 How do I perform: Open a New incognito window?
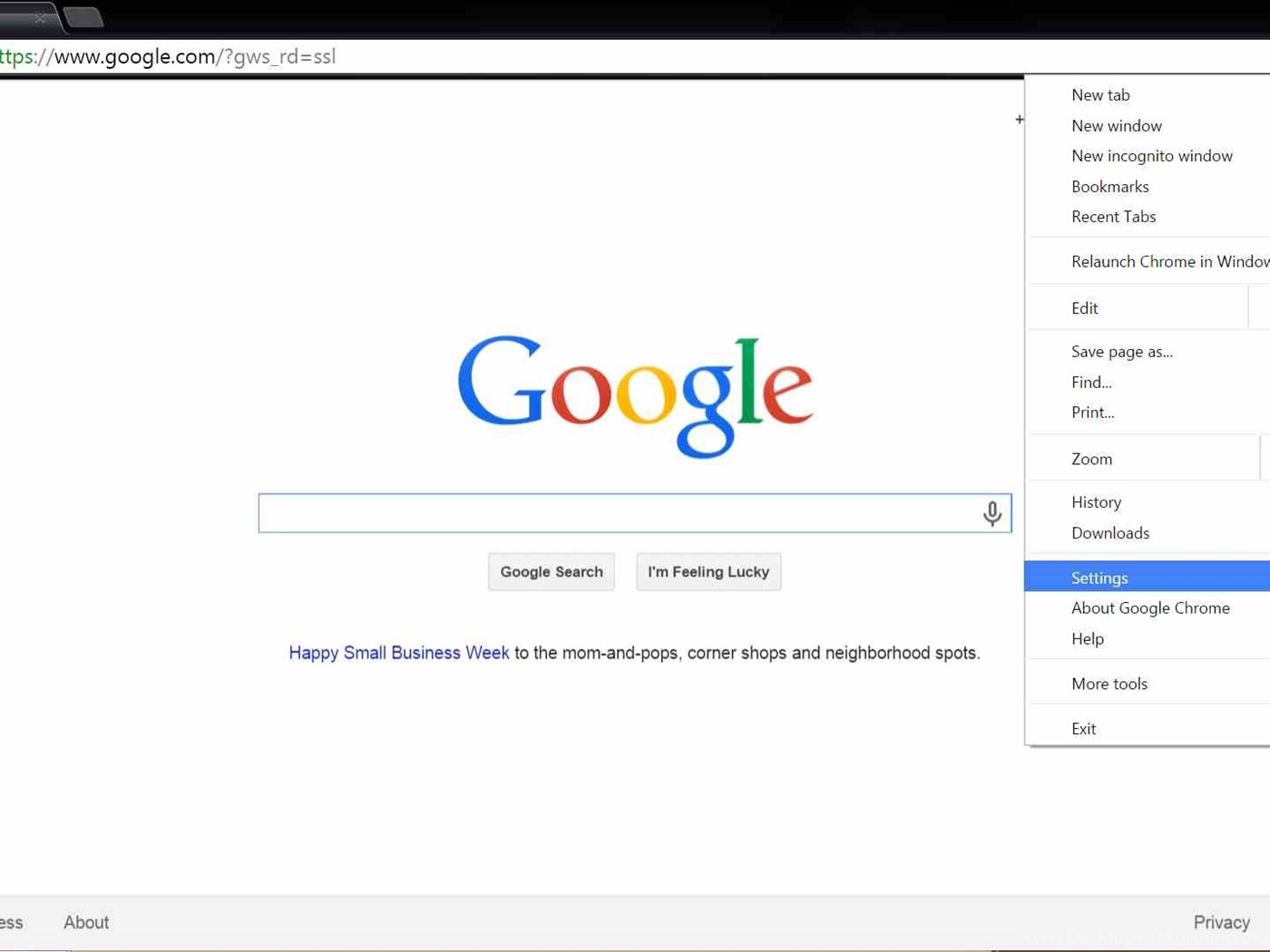pos(1148,156)
